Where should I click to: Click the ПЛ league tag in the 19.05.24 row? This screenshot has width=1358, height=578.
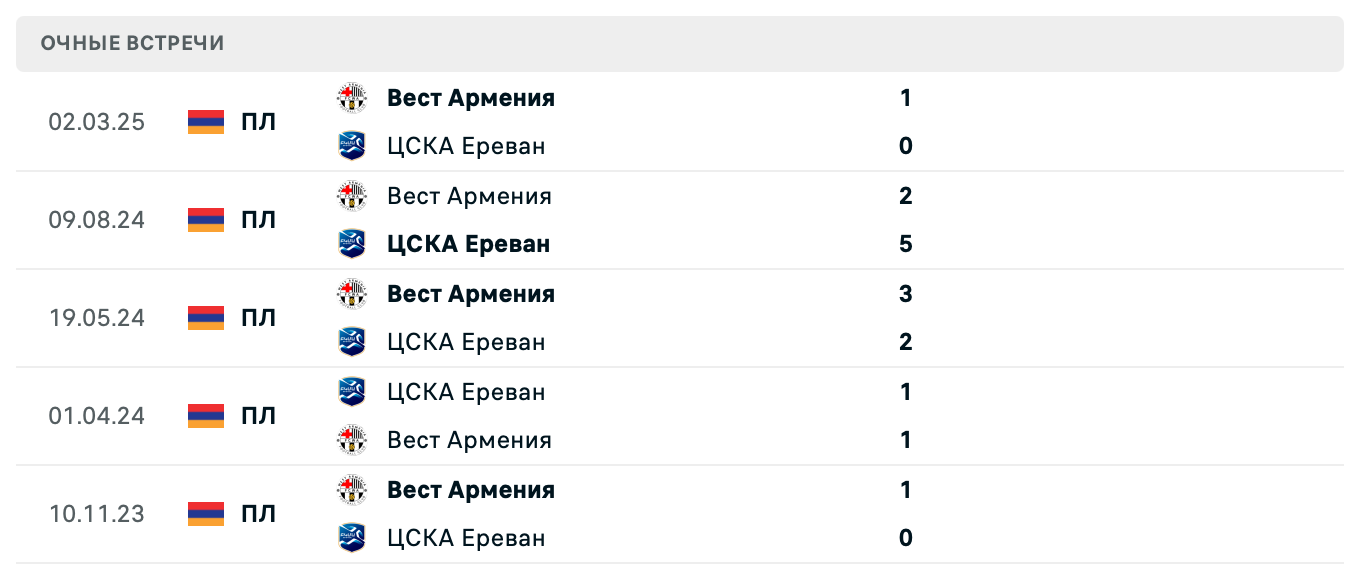pyautogui.click(x=258, y=317)
